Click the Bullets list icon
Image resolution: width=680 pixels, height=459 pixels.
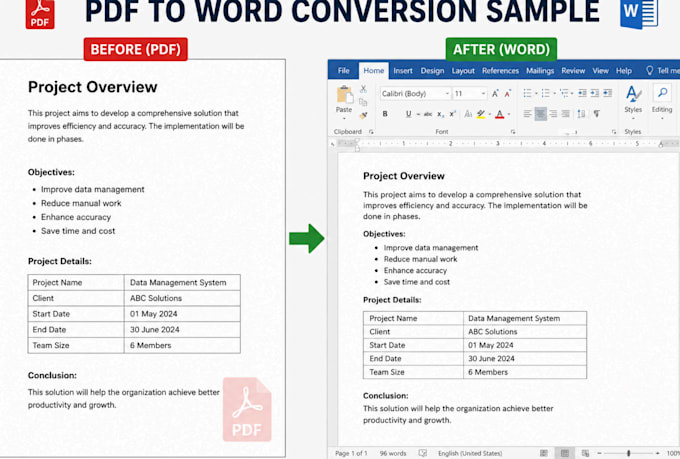coord(527,93)
